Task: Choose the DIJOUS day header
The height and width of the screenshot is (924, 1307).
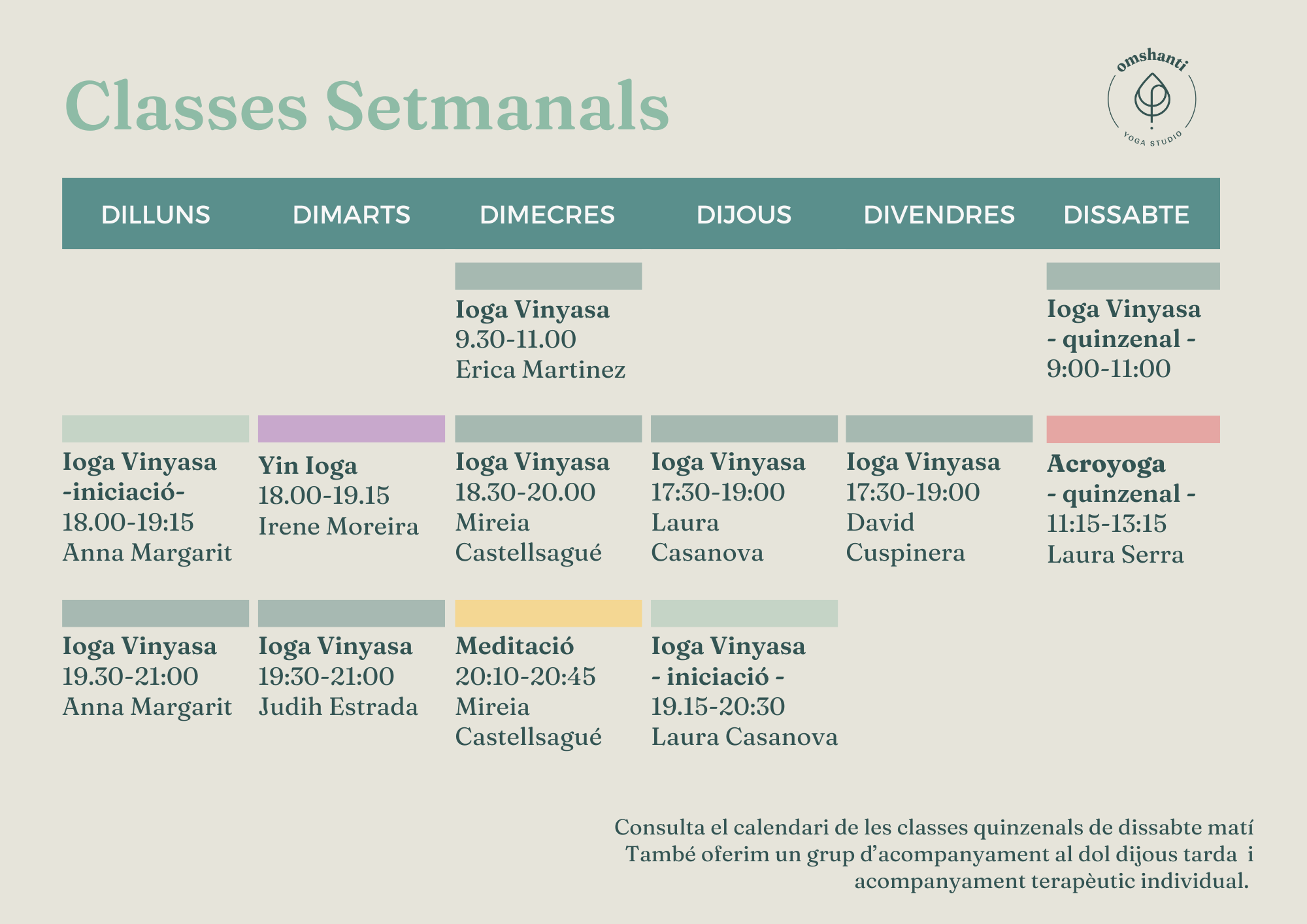Action: click(x=744, y=215)
